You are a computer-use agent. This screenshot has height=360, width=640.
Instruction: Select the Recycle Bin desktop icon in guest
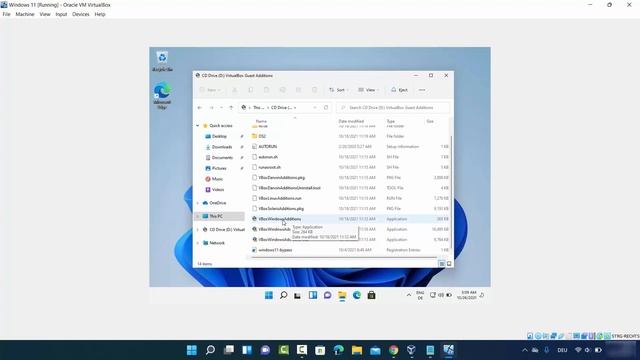162,61
